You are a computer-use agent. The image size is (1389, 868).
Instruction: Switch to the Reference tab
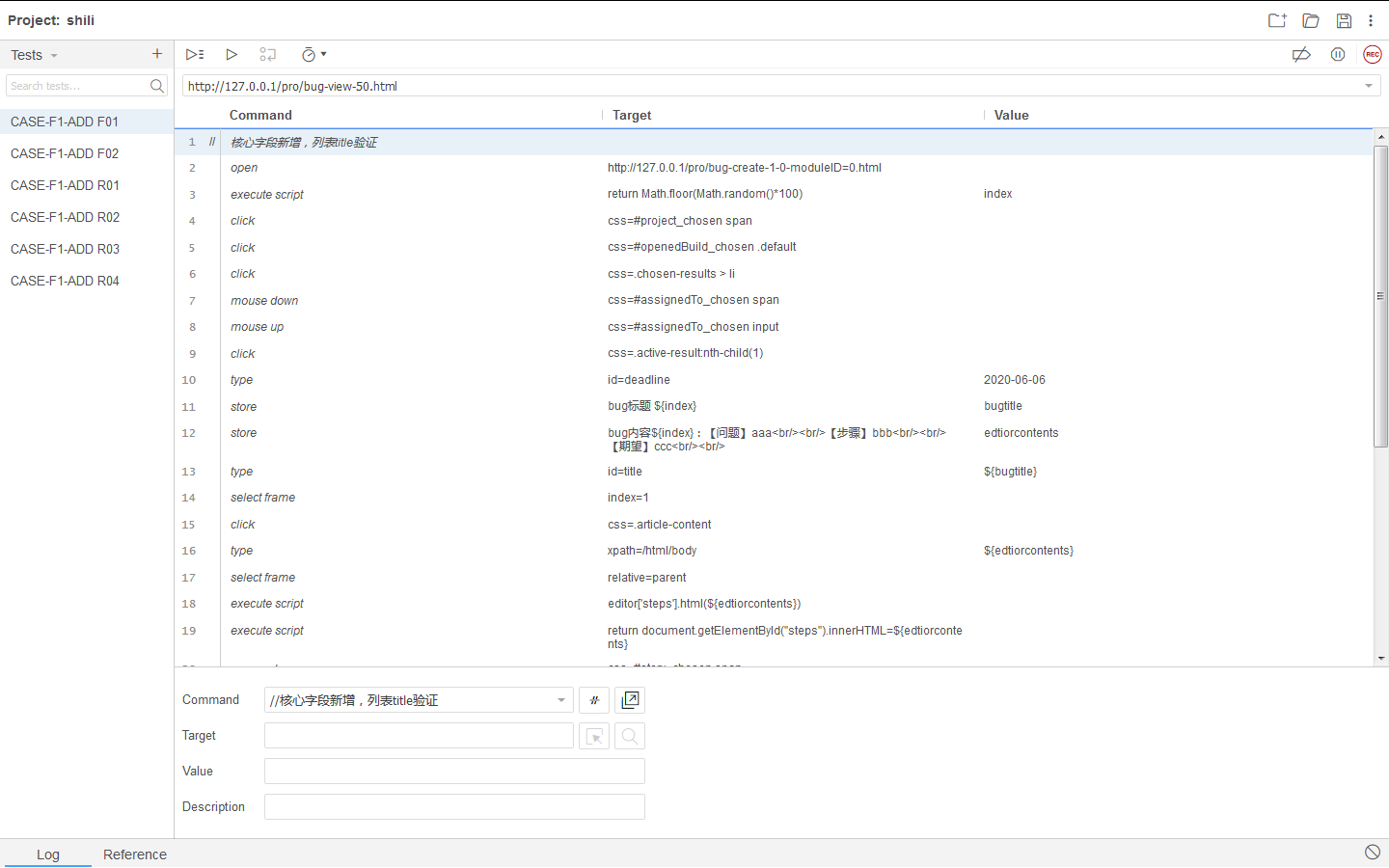[x=134, y=854]
